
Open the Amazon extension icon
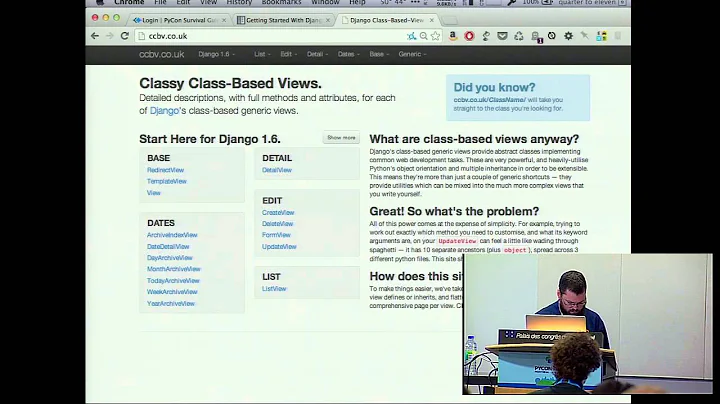pos(453,36)
